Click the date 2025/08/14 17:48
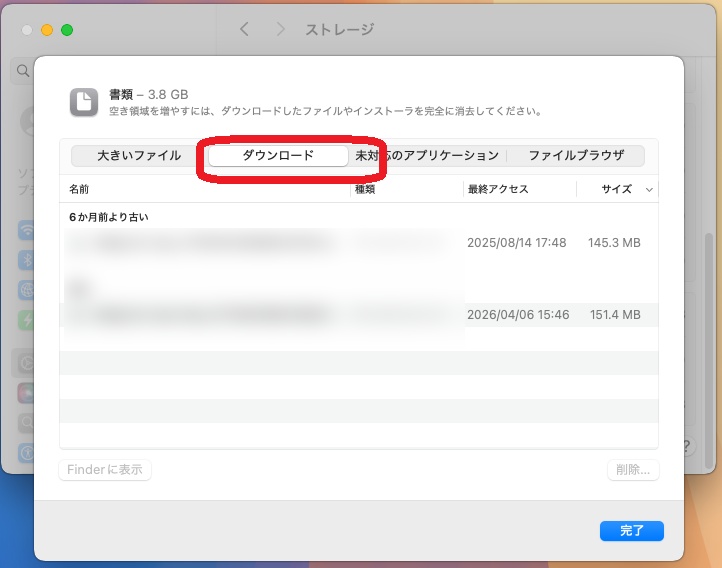 (517, 243)
